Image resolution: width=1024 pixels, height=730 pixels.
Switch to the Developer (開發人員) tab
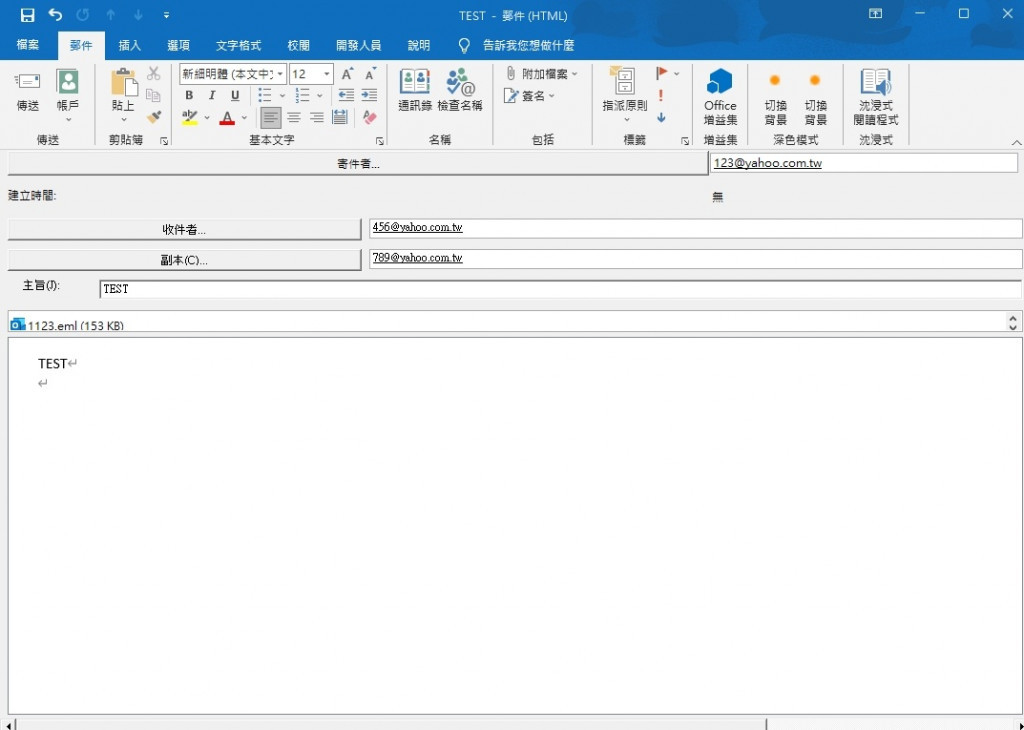pyautogui.click(x=359, y=46)
